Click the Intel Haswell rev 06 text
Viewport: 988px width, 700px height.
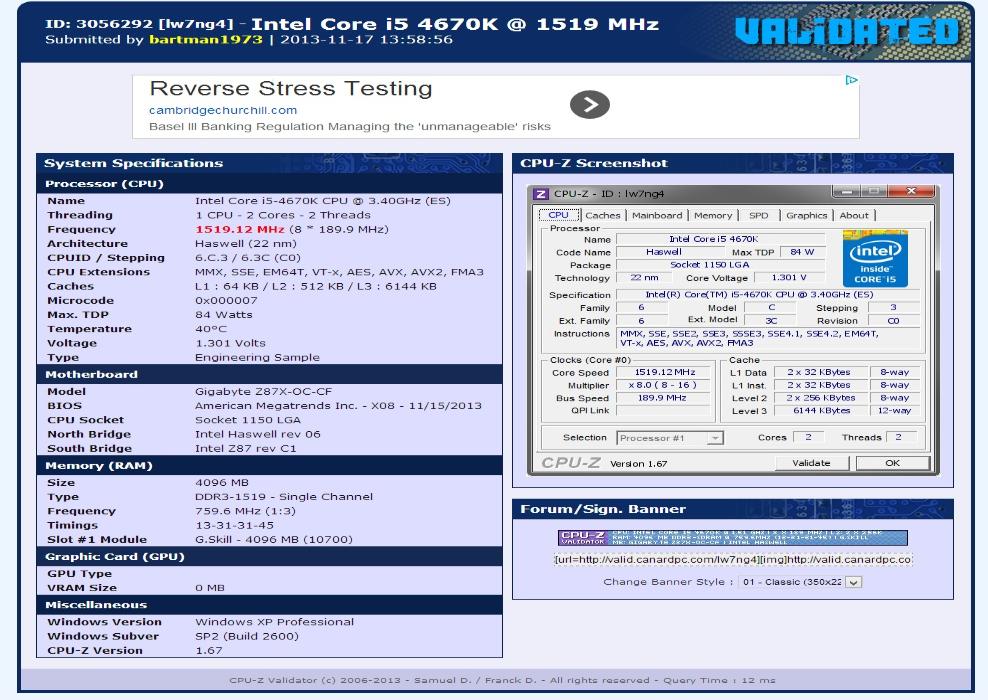pos(258,434)
